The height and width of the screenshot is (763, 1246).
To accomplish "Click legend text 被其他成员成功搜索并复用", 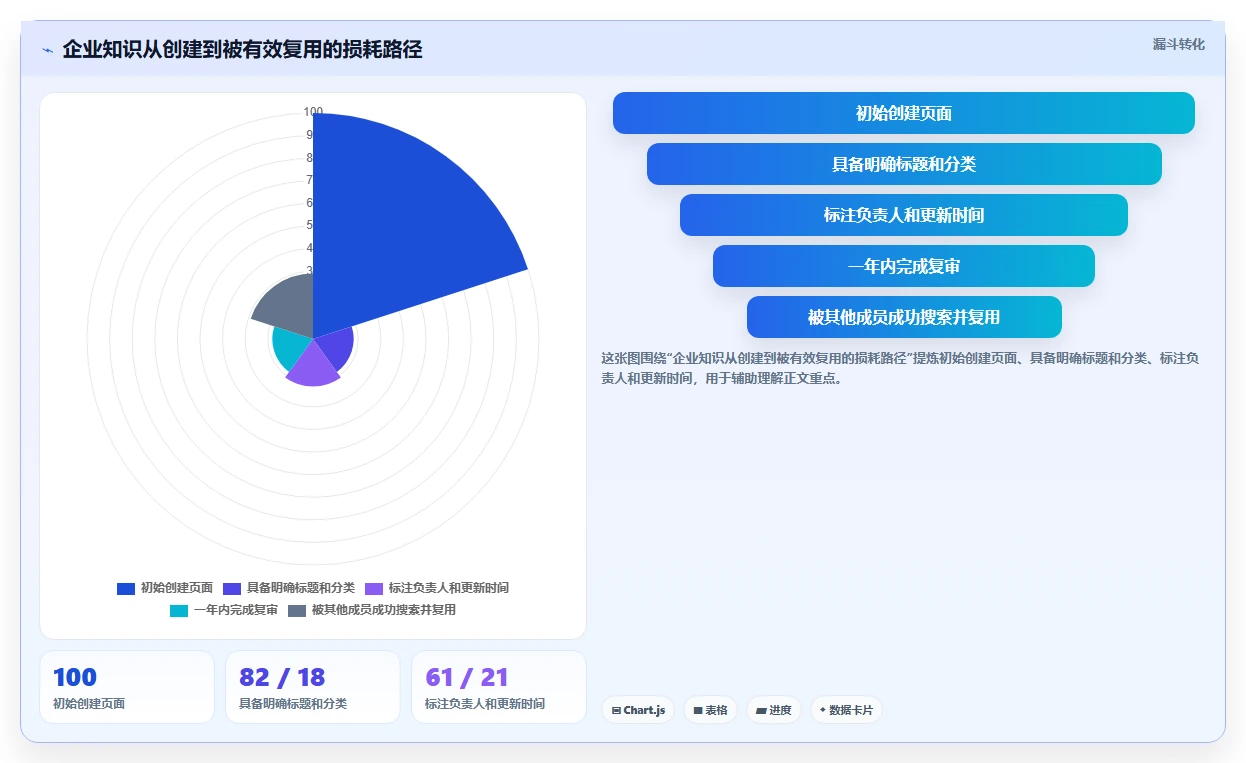I will point(384,610).
